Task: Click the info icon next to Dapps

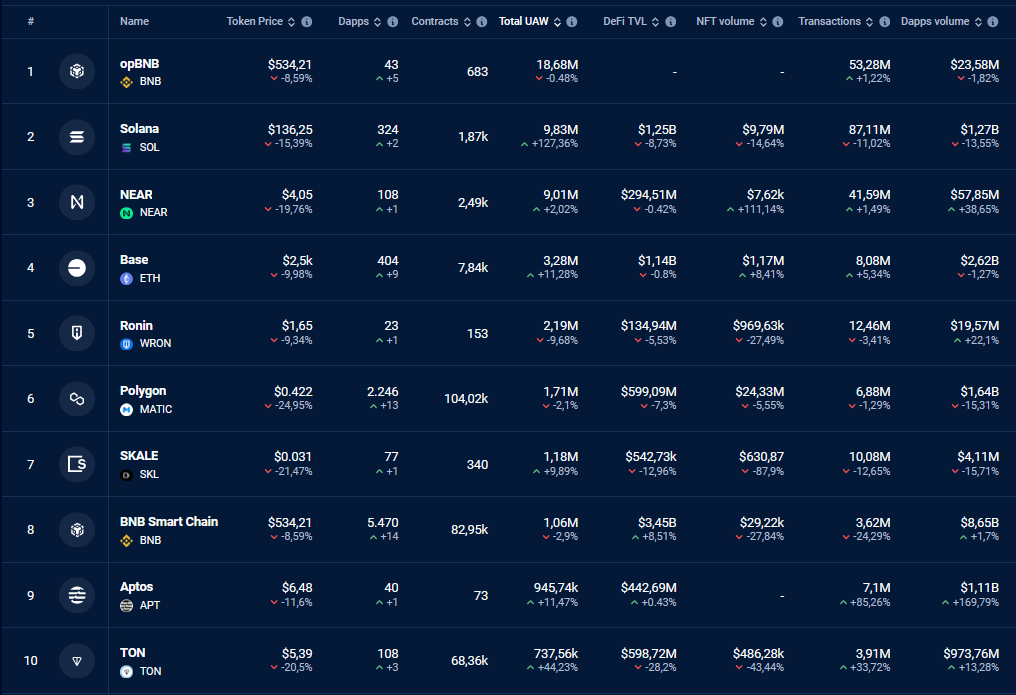Action: tap(393, 21)
